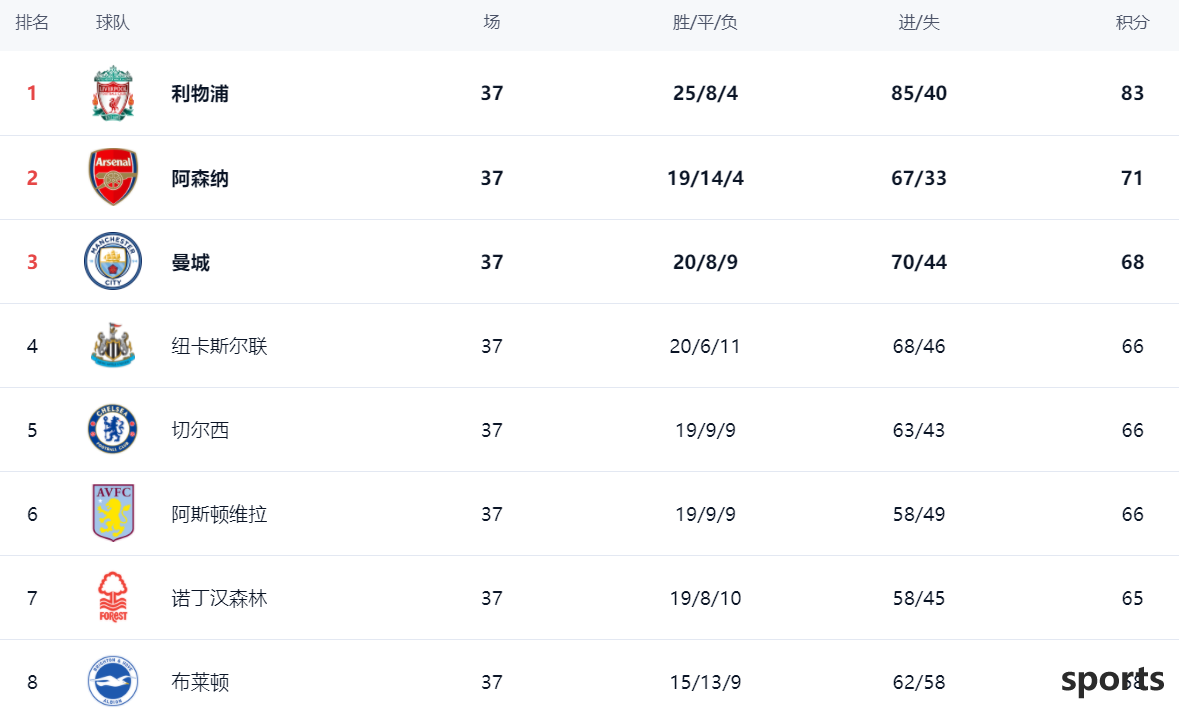Viewport: 1179px width, 711px height.
Task: Open team name 利物浦
Action: coord(200,93)
